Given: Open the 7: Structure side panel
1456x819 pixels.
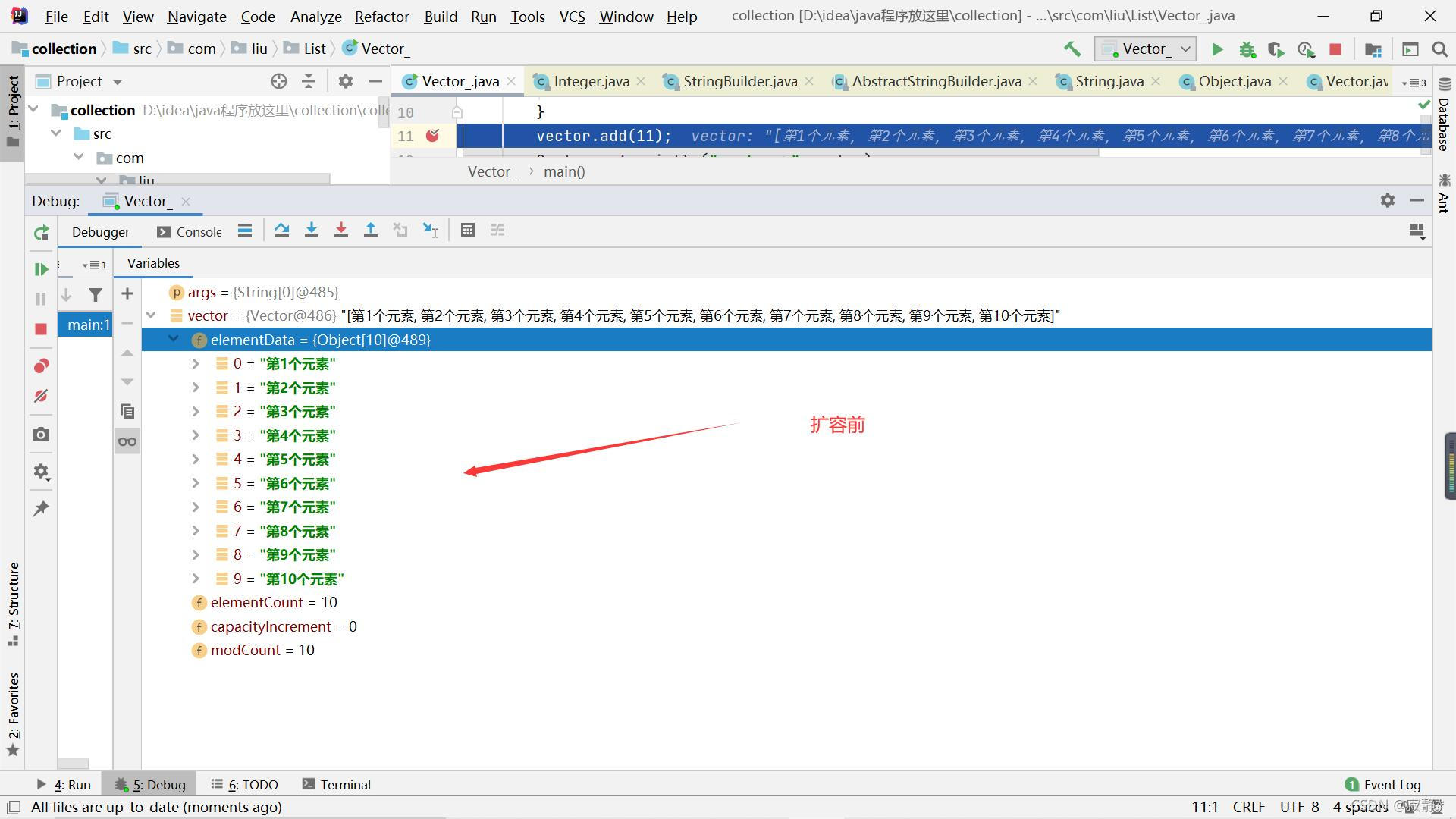Looking at the screenshot, I should [13, 604].
